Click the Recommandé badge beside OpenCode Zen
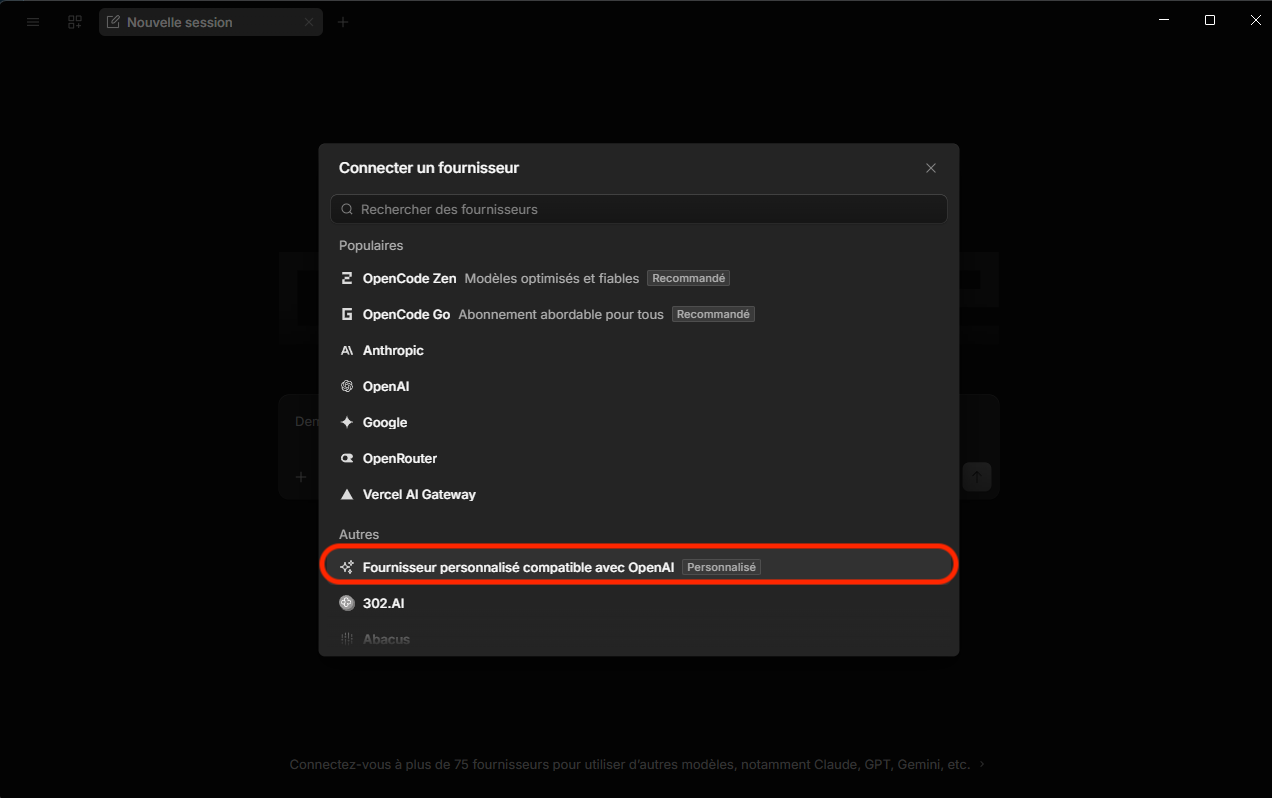 coord(689,278)
